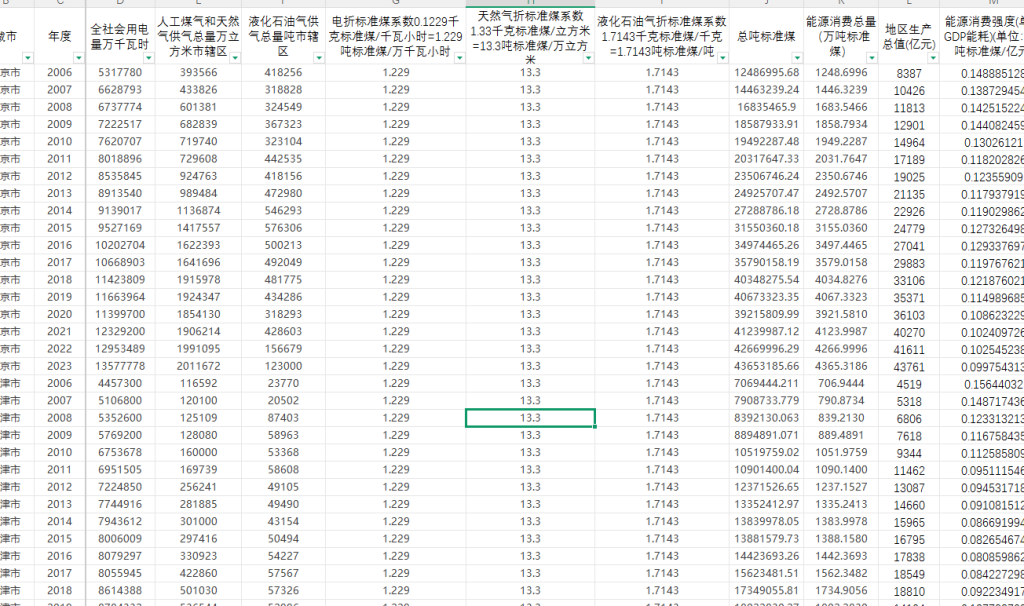Select cell with value 5317780

120,72
